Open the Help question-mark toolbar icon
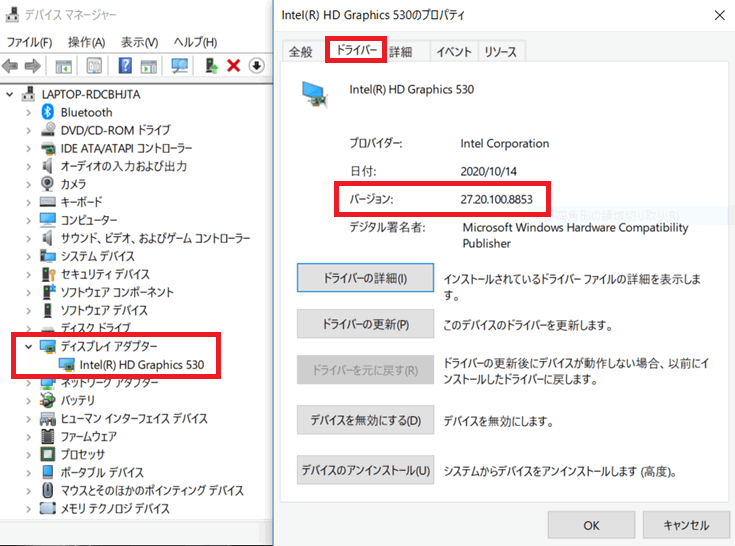Viewport: 735px width, 546px height. (x=125, y=66)
